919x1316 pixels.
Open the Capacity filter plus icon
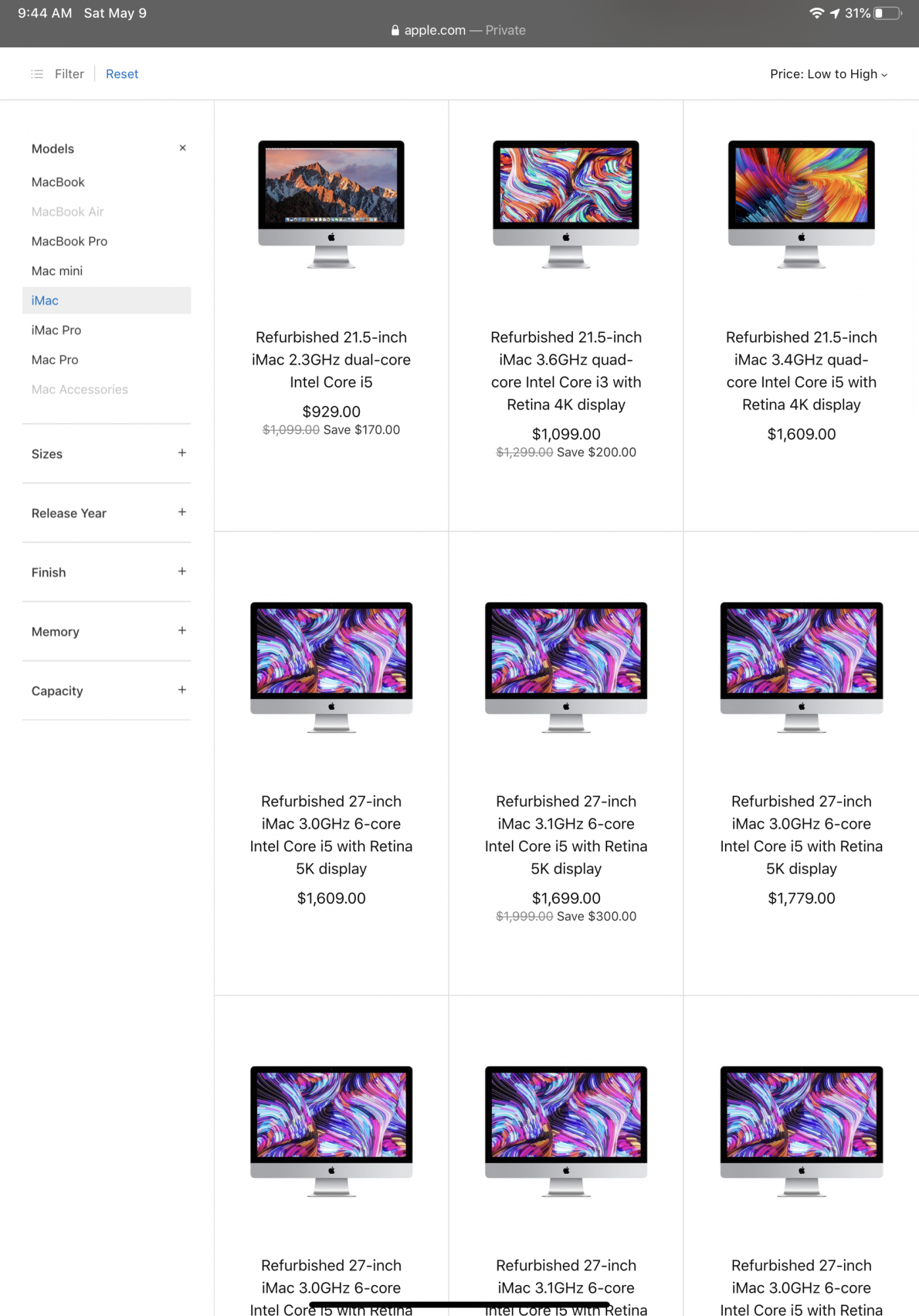(182, 690)
